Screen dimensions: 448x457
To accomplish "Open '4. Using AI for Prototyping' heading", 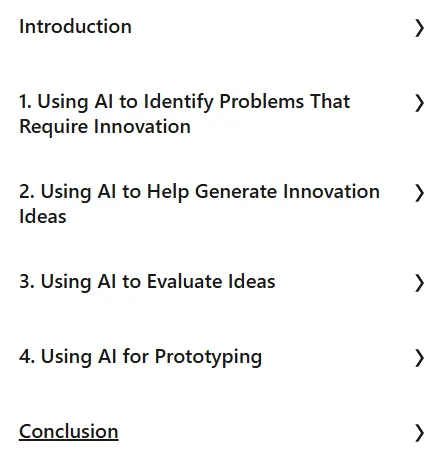I will point(140,357).
